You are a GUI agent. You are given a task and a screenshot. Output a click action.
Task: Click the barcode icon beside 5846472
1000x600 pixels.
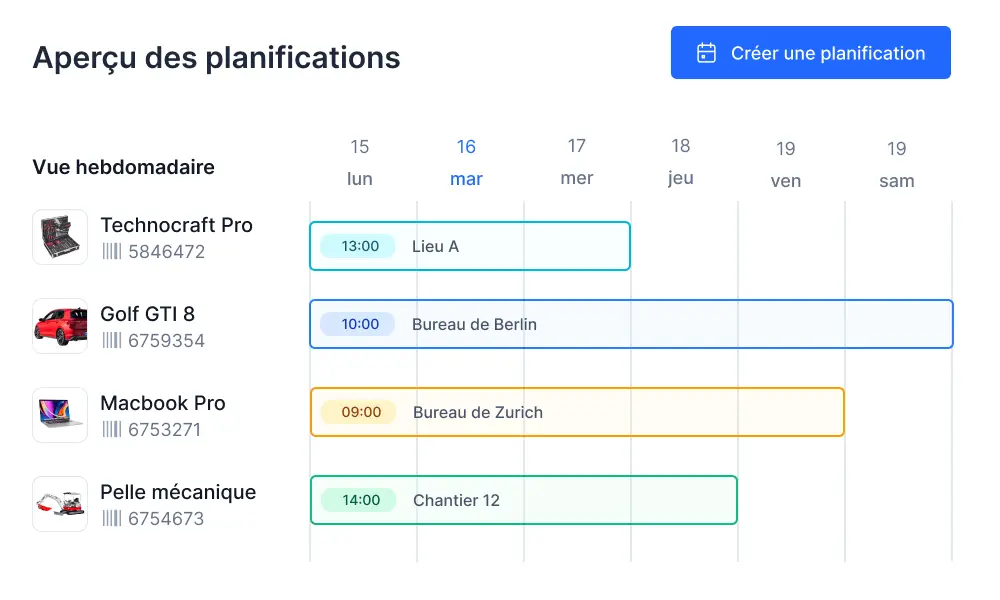(111, 251)
